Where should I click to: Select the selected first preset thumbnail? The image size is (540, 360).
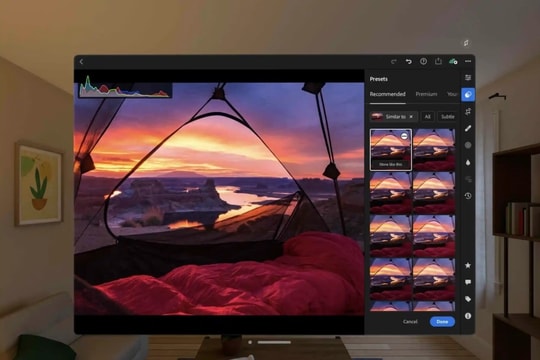point(391,150)
